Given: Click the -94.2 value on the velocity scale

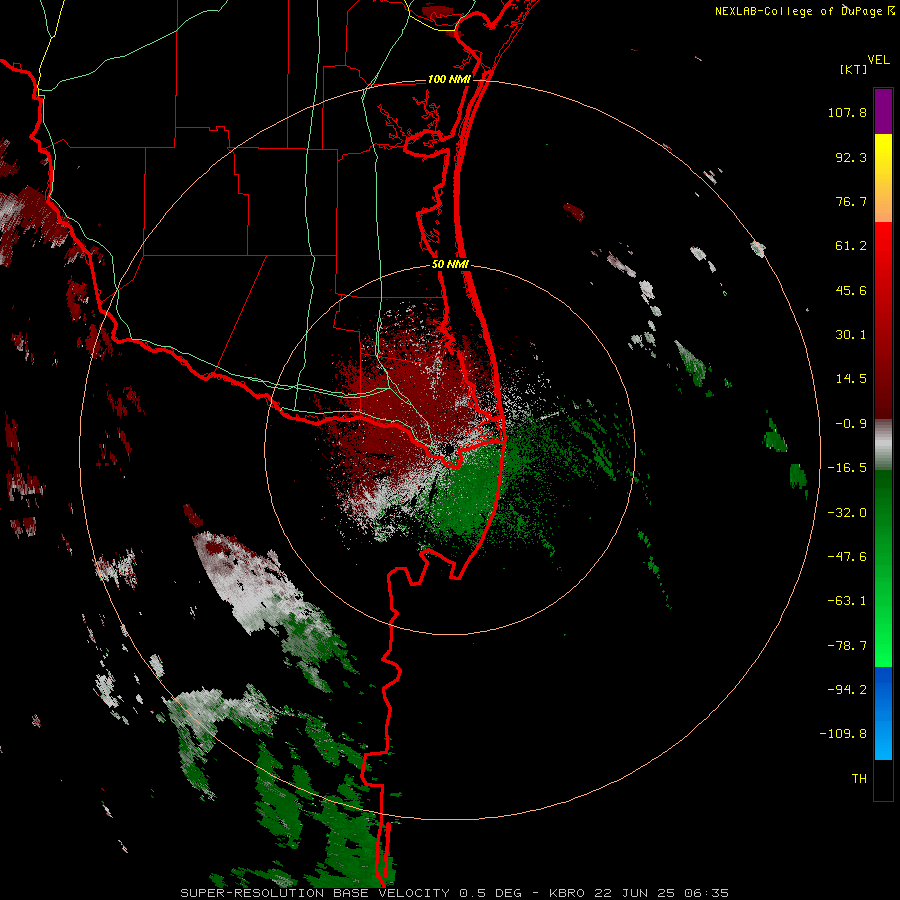Looking at the screenshot, I should (x=847, y=690).
